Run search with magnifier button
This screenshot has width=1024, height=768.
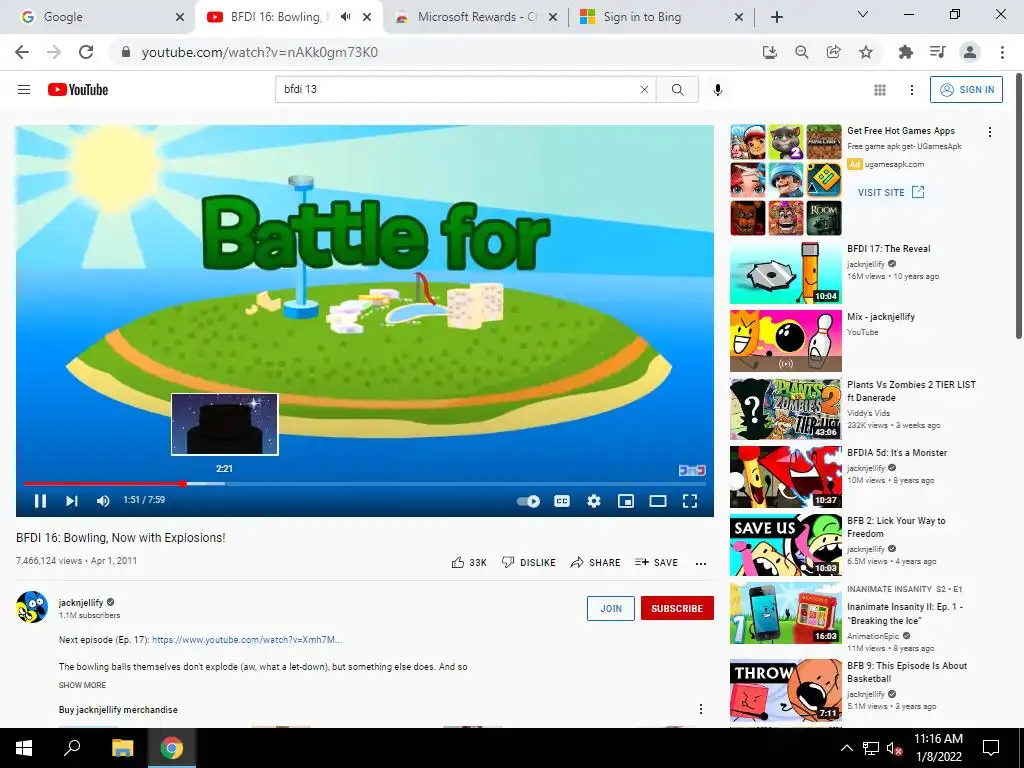(x=677, y=89)
